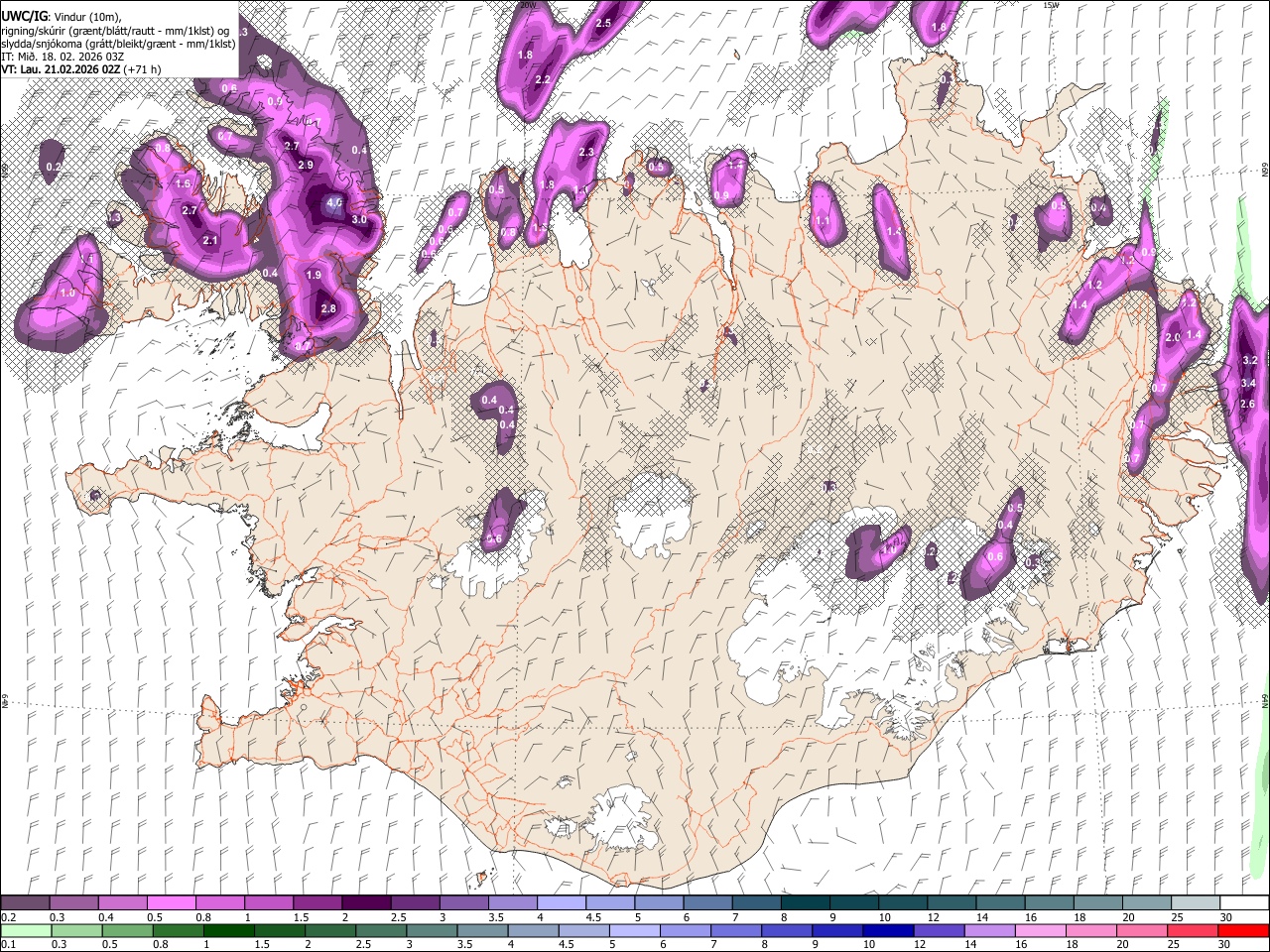
Task: Pick deep blue bottom-row swatch between 10 and 12
Action: tap(889, 930)
